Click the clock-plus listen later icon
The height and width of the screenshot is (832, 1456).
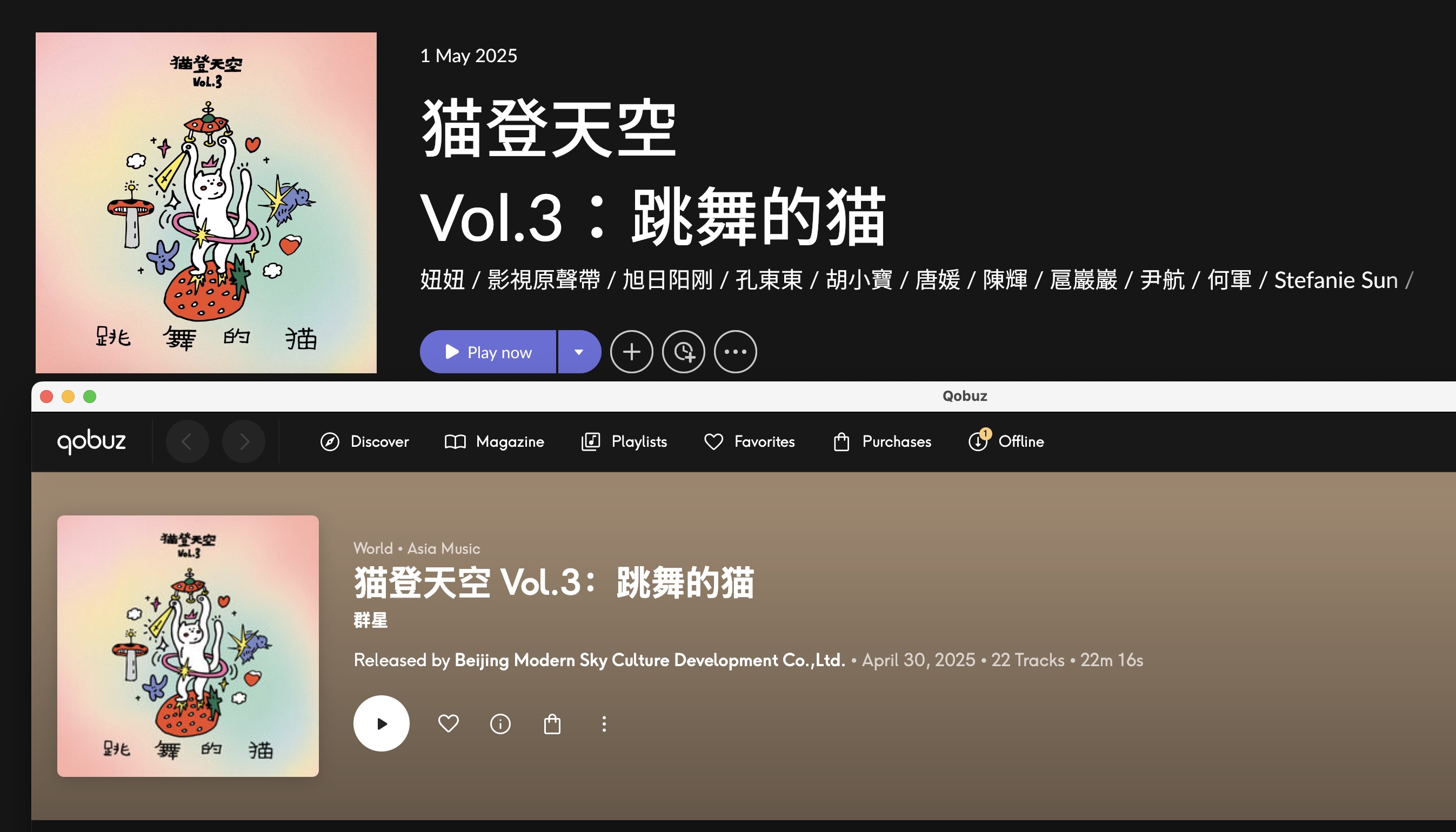click(683, 352)
